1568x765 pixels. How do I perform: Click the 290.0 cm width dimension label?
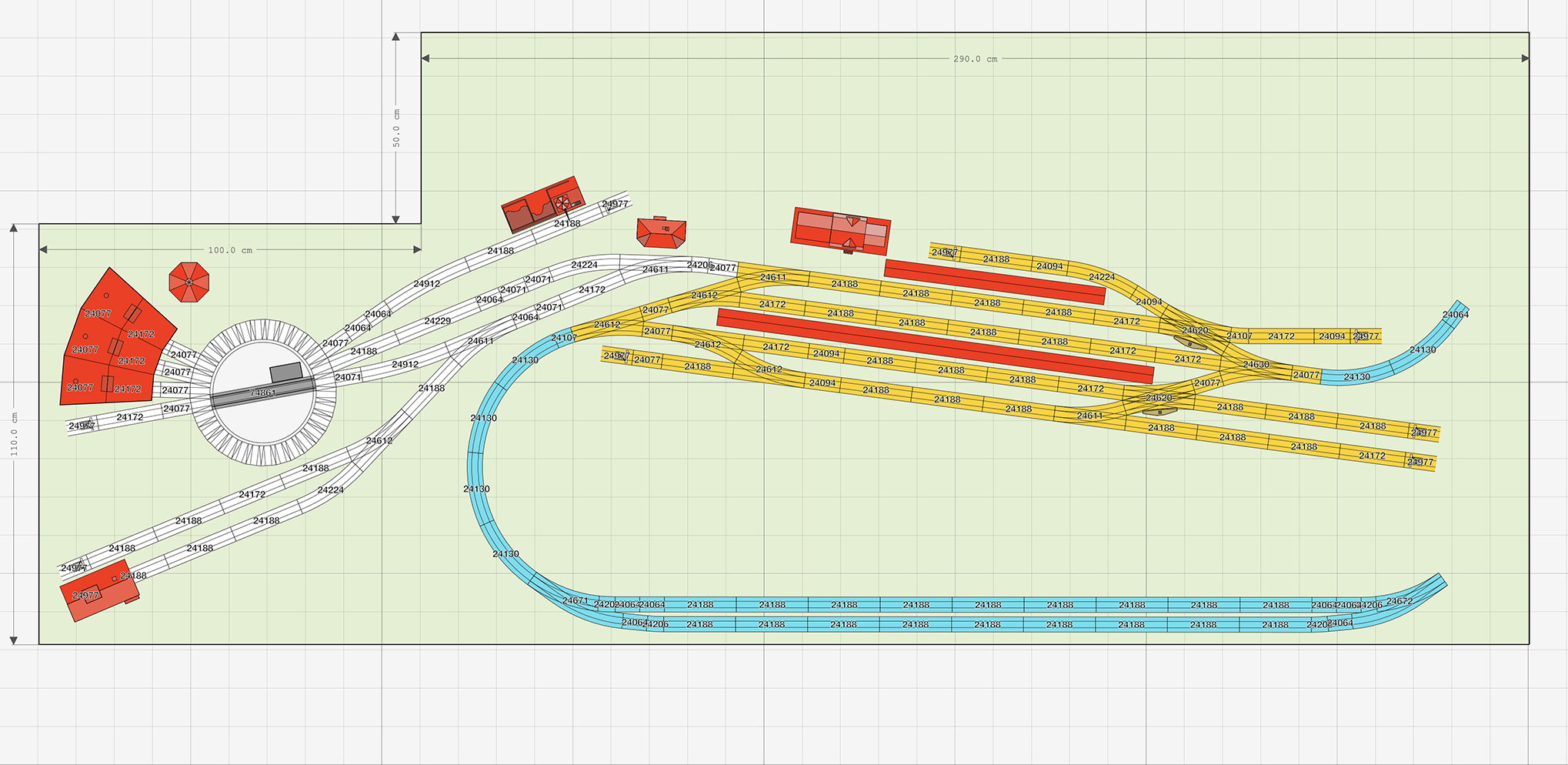click(975, 59)
